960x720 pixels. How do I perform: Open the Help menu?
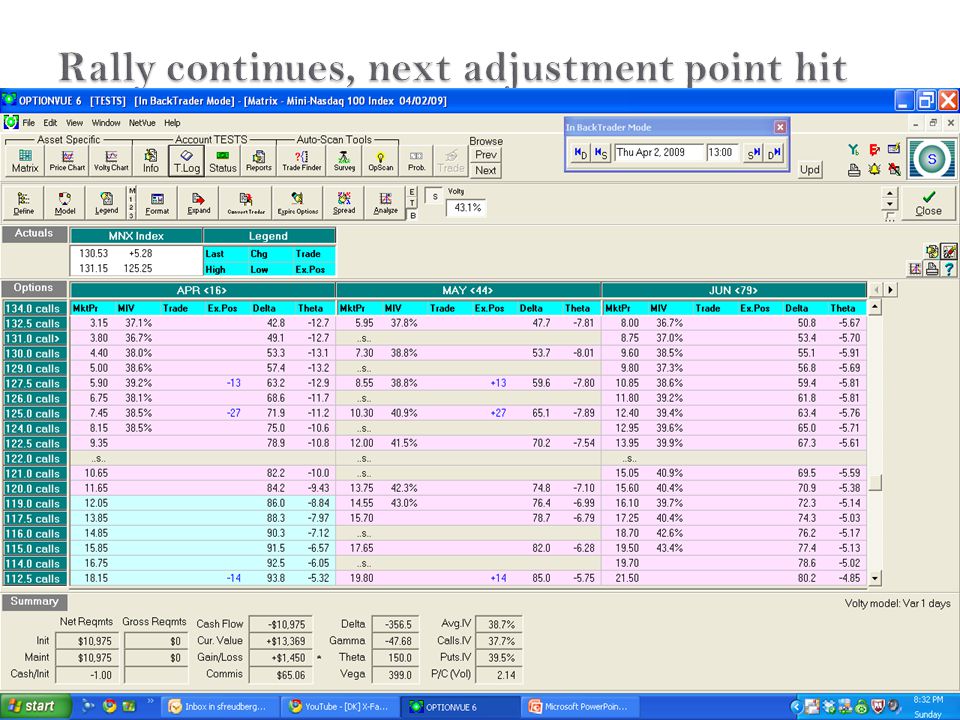172,123
